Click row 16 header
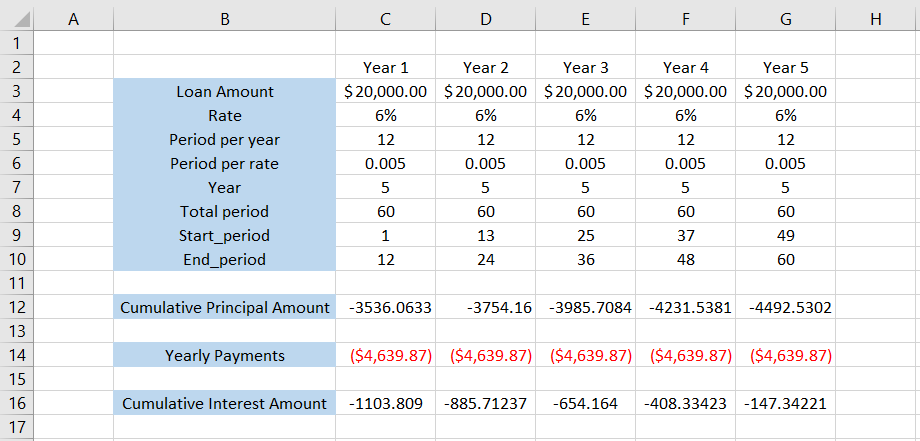This screenshot has height=441, width=920. point(17,404)
